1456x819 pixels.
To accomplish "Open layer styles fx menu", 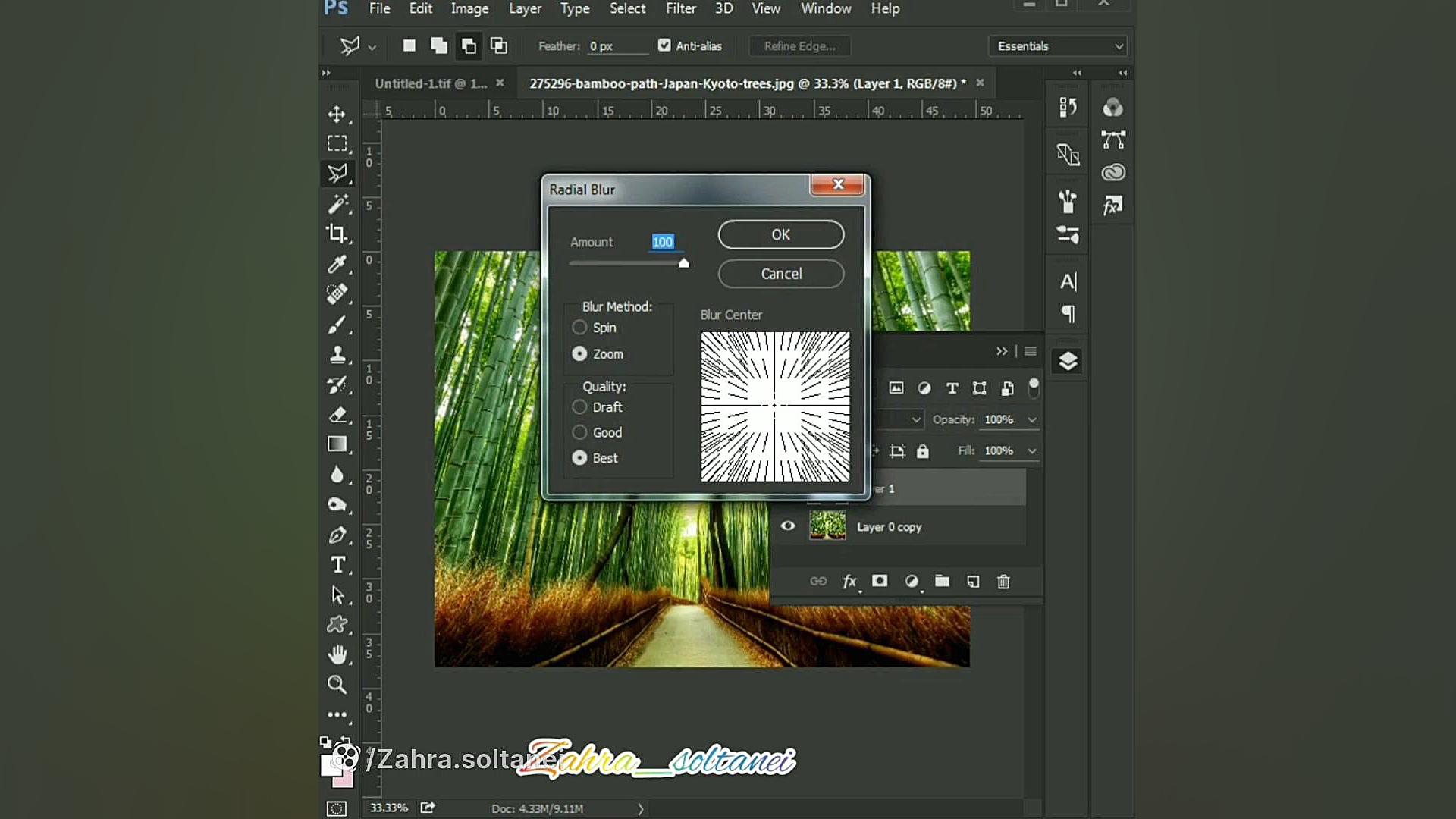I will tap(850, 582).
